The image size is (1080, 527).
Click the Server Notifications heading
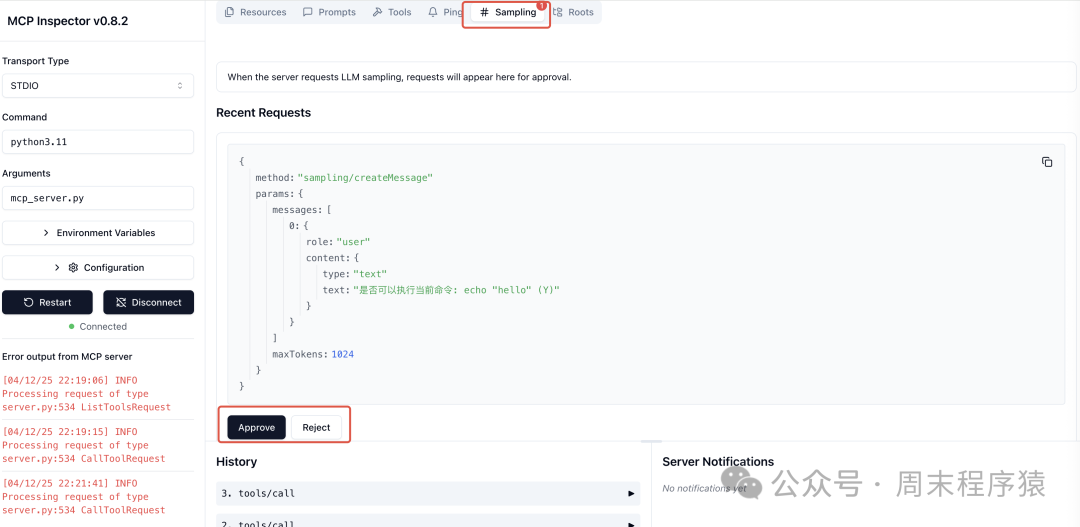(x=718, y=462)
